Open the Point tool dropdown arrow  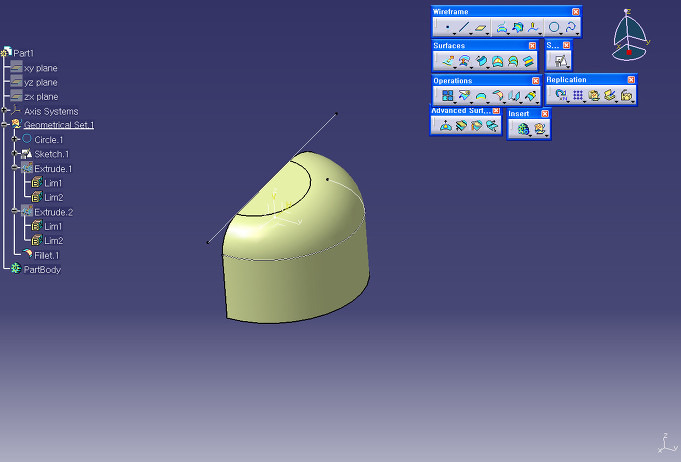click(x=454, y=34)
